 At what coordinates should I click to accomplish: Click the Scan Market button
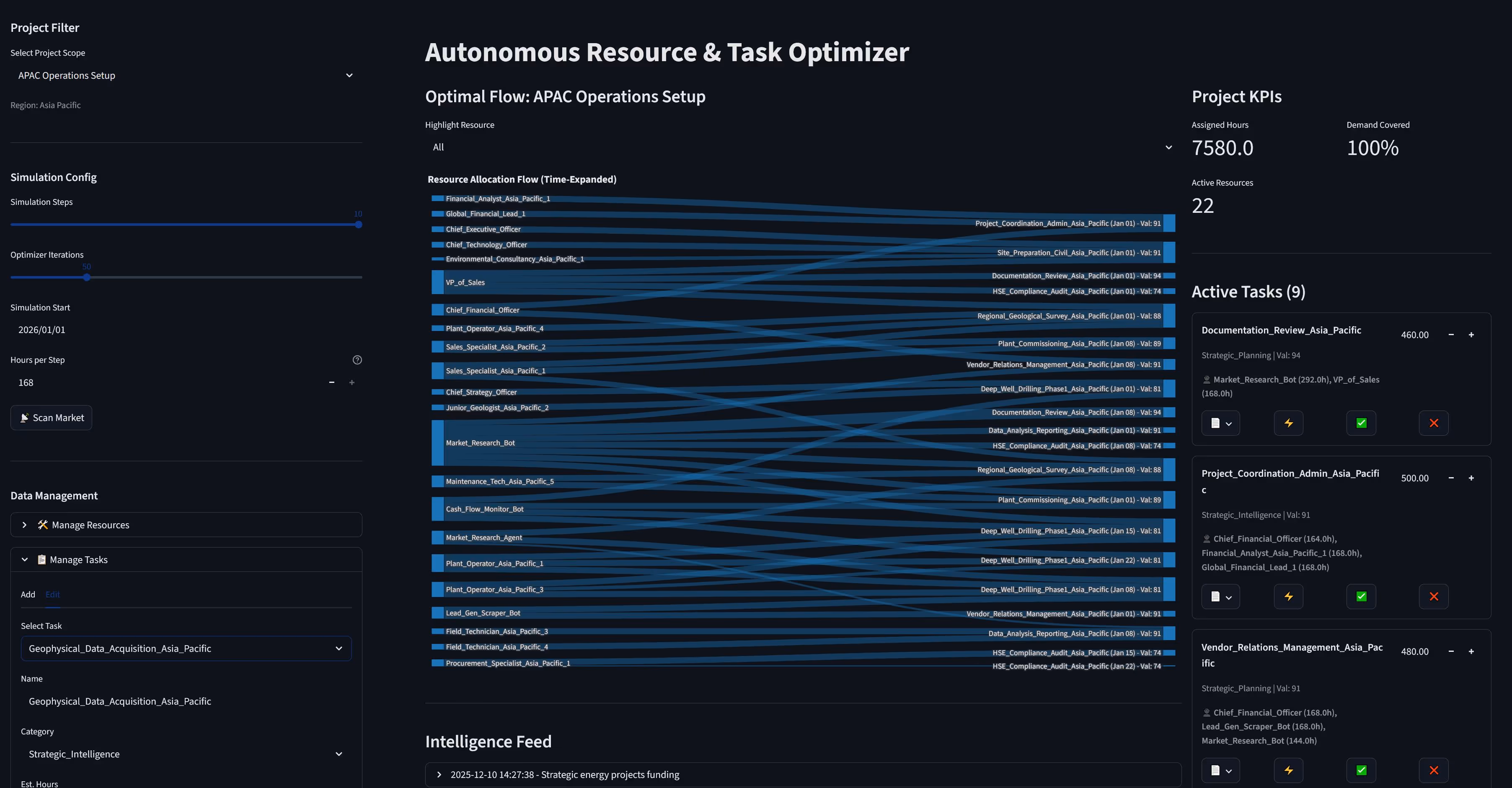point(51,418)
